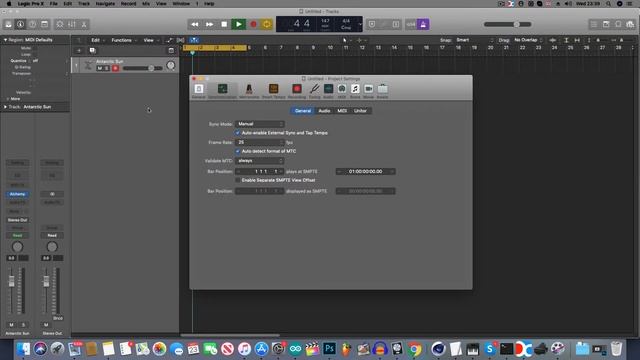Click the Stop transport button
The height and width of the screenshot is (360, 640).
(x=224, y=24)
